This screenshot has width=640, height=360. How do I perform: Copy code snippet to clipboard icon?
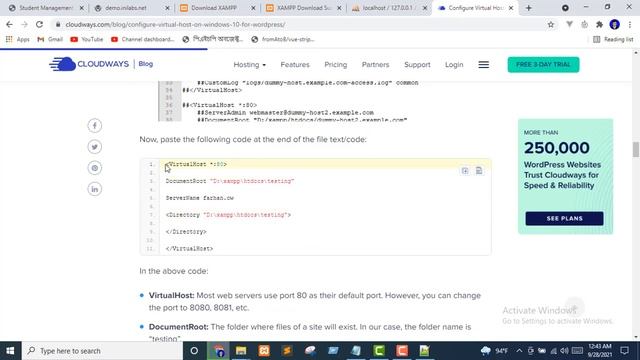click(479, 171)
